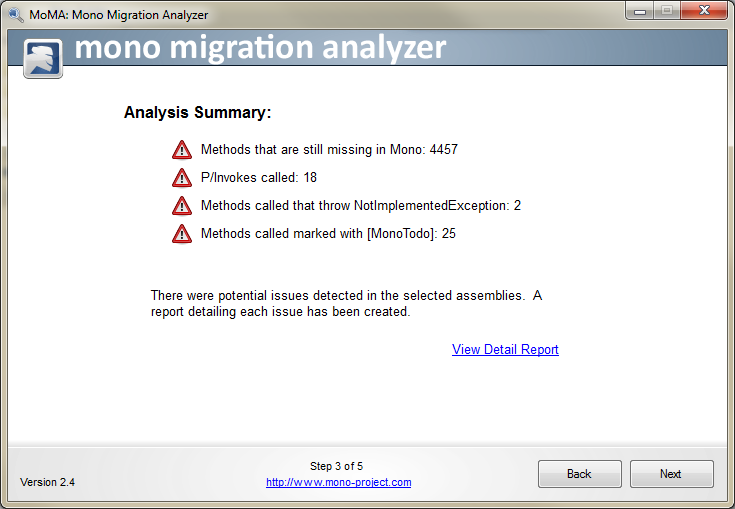Click the MonoTodo methods count text

point(328,234)
